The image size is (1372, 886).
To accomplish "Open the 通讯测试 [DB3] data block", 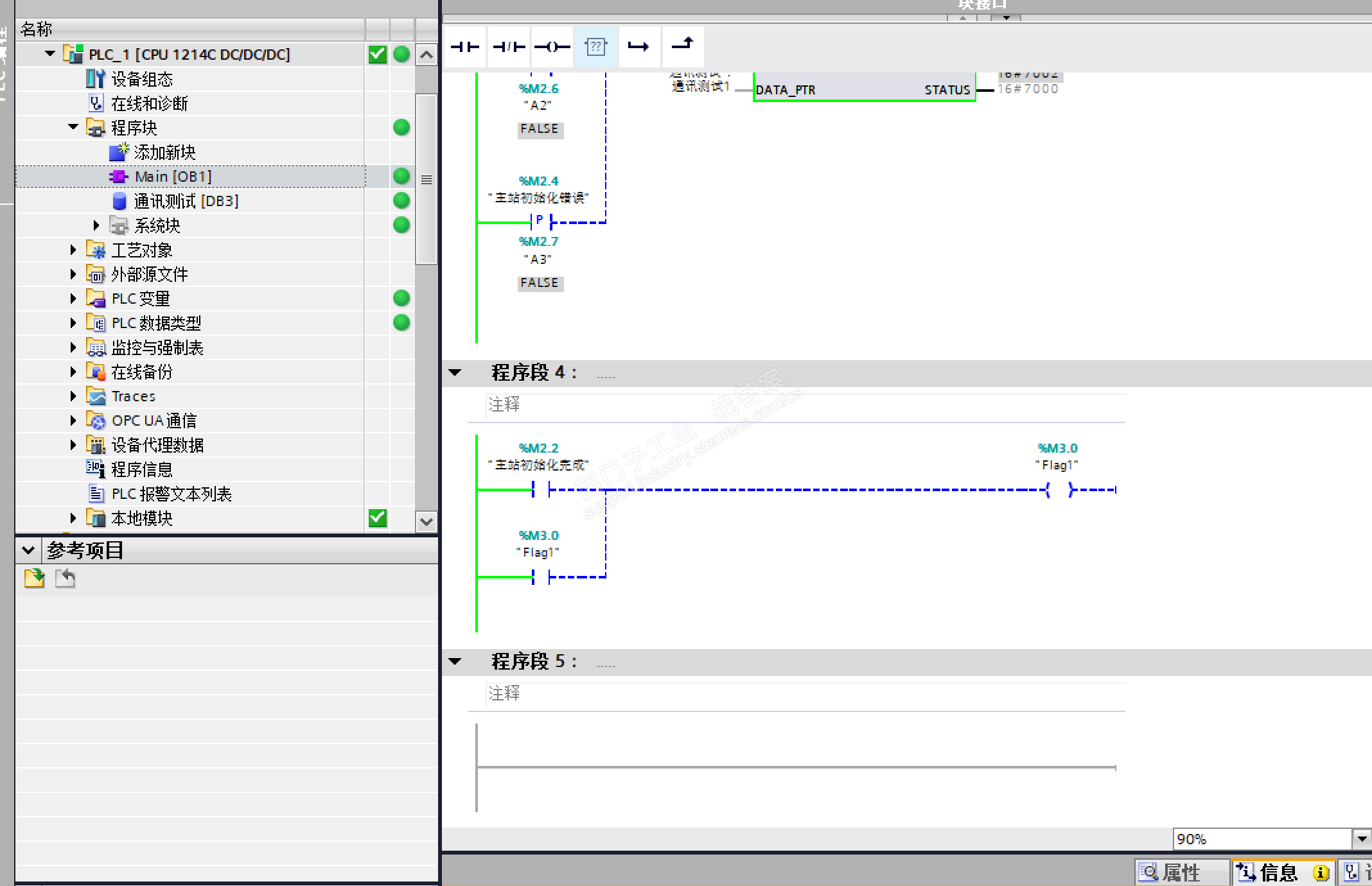I will pyautogui.click(x=186, y=202).
